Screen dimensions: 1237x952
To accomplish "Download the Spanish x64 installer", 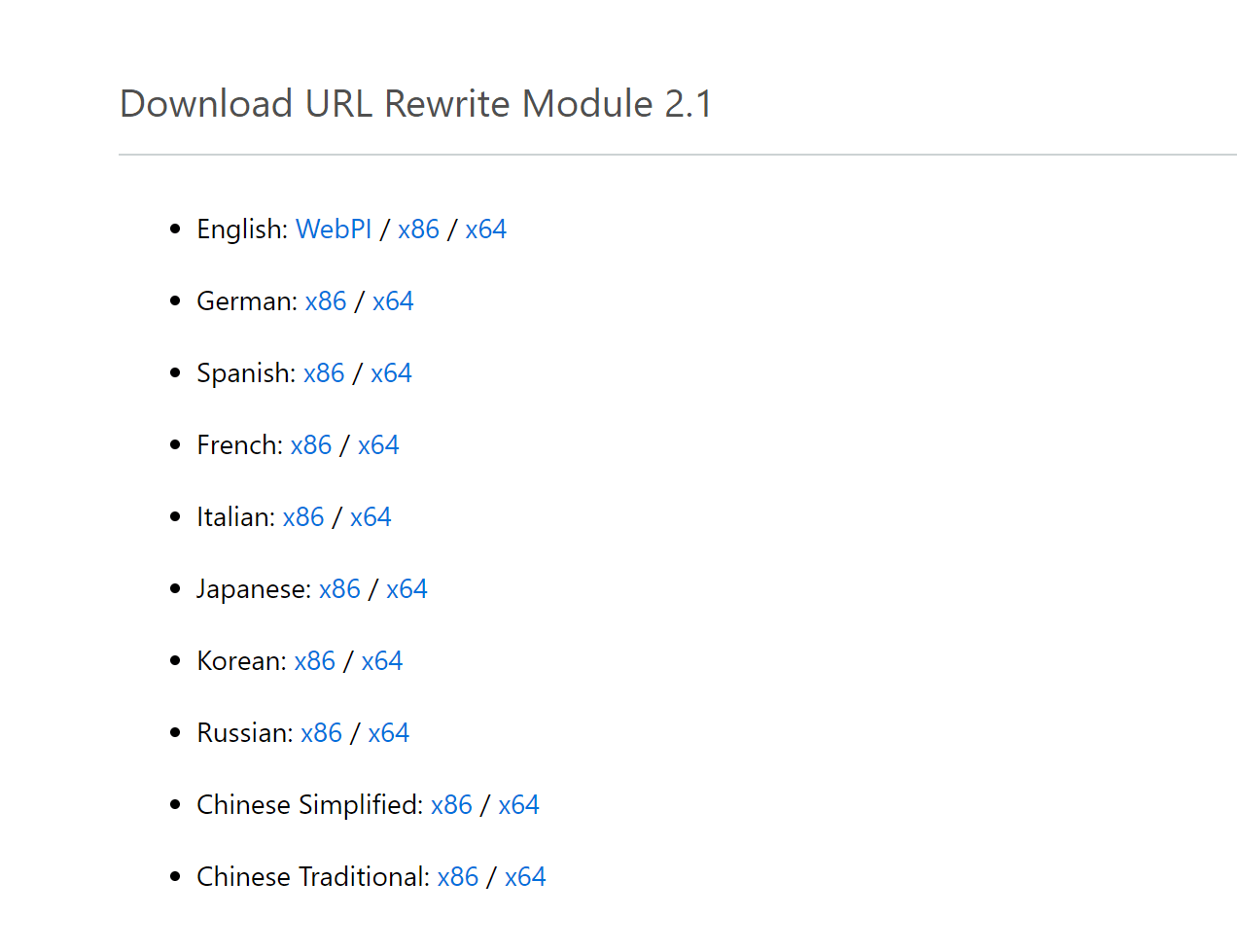I will tap(391, 373).
